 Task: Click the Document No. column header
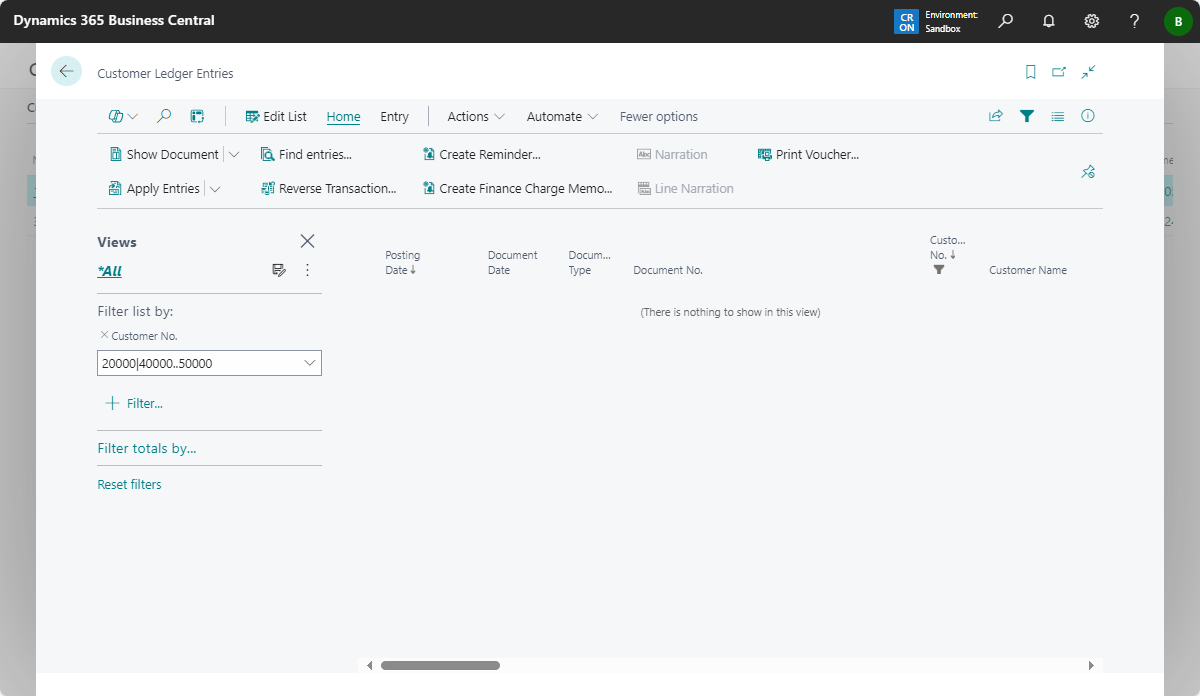(x=668, y=270)
